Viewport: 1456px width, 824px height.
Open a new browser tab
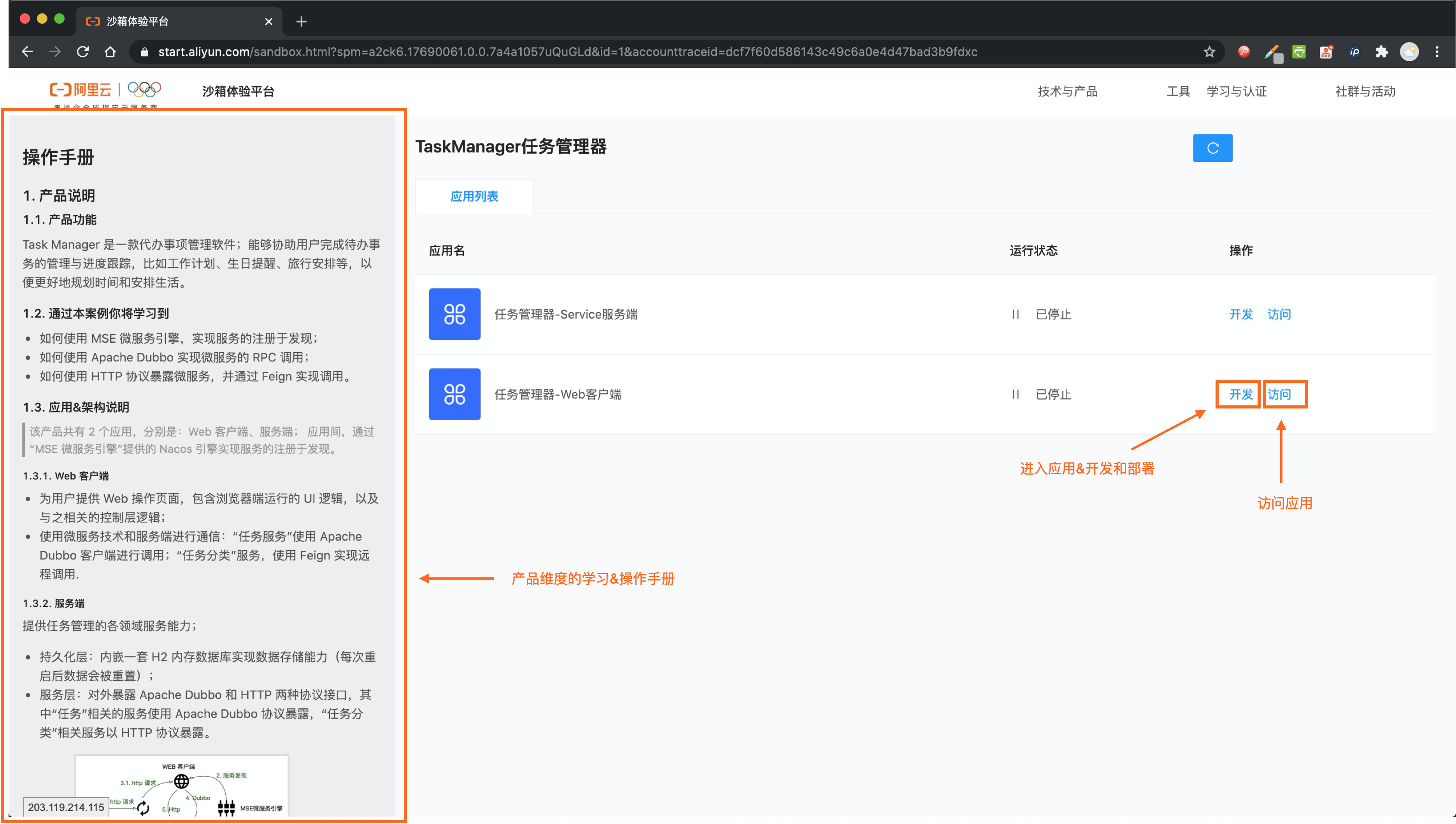pyautogui.click(x=301, y=21)
